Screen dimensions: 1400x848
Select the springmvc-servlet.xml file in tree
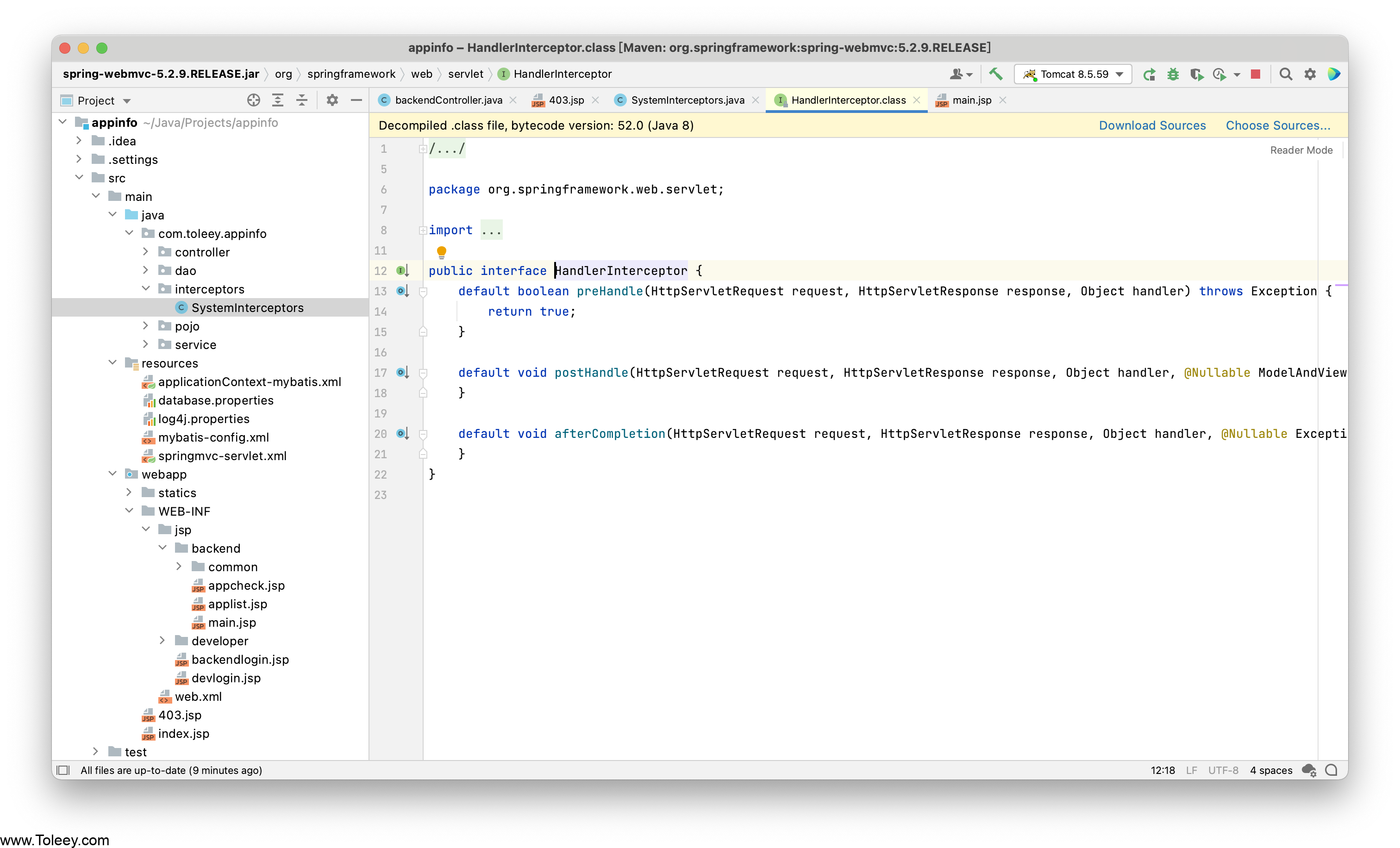[222, 455]
